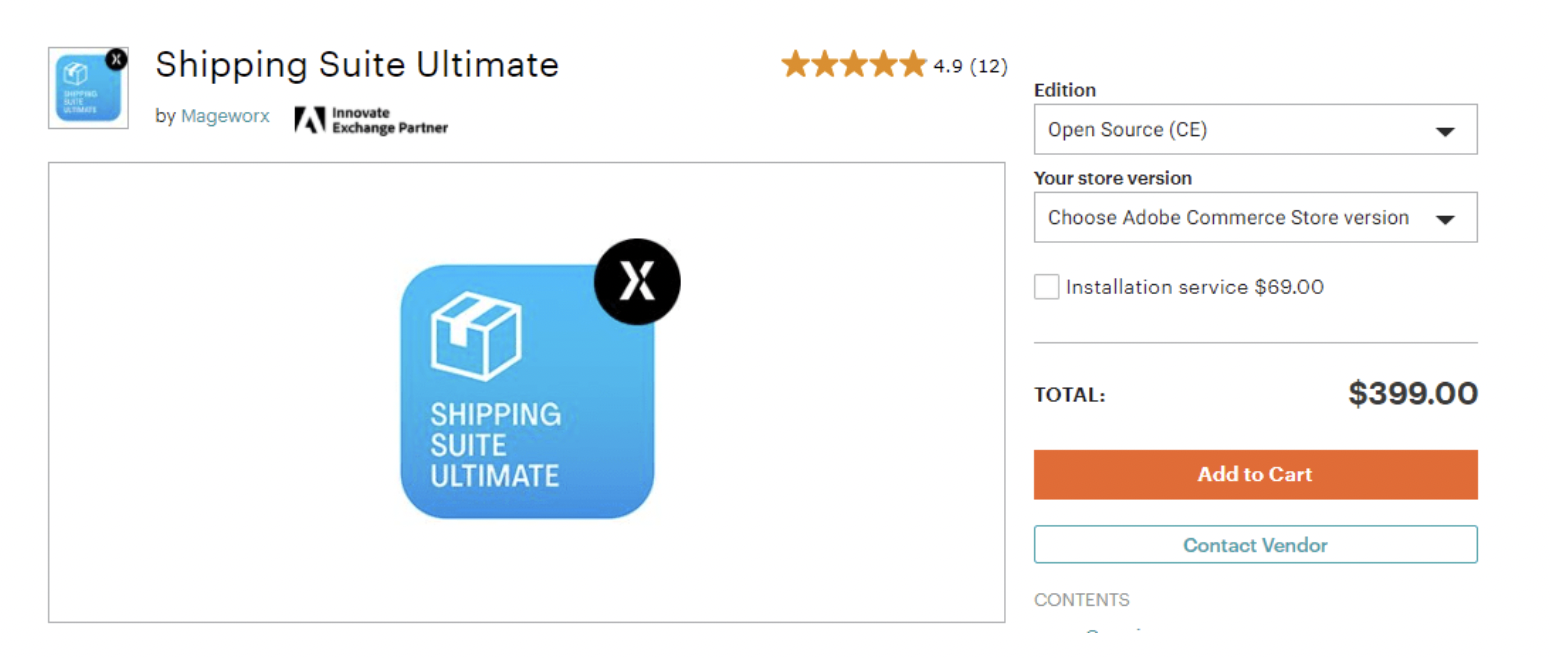Image resolution: width=1550 pixels, height=658 pixels.
Task: Click the arrow on the store version dropdown
Action: coord(1445,220)
